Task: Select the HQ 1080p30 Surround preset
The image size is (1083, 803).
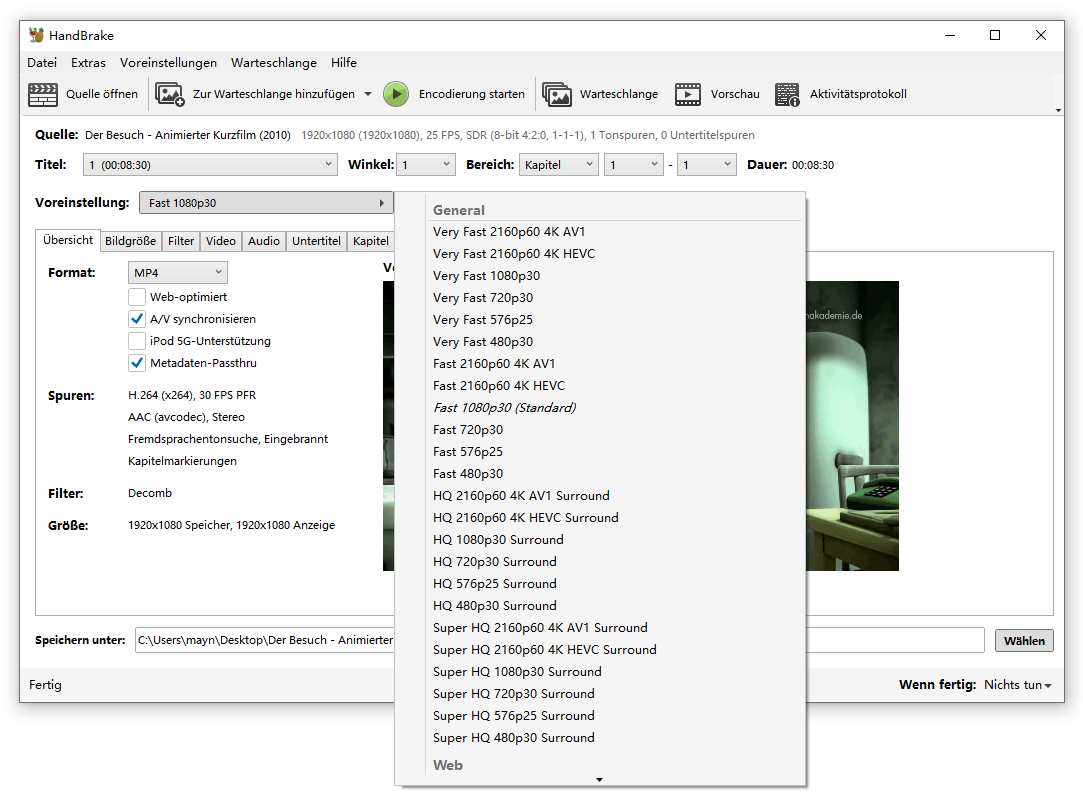Action: click(x=498, y=539)
